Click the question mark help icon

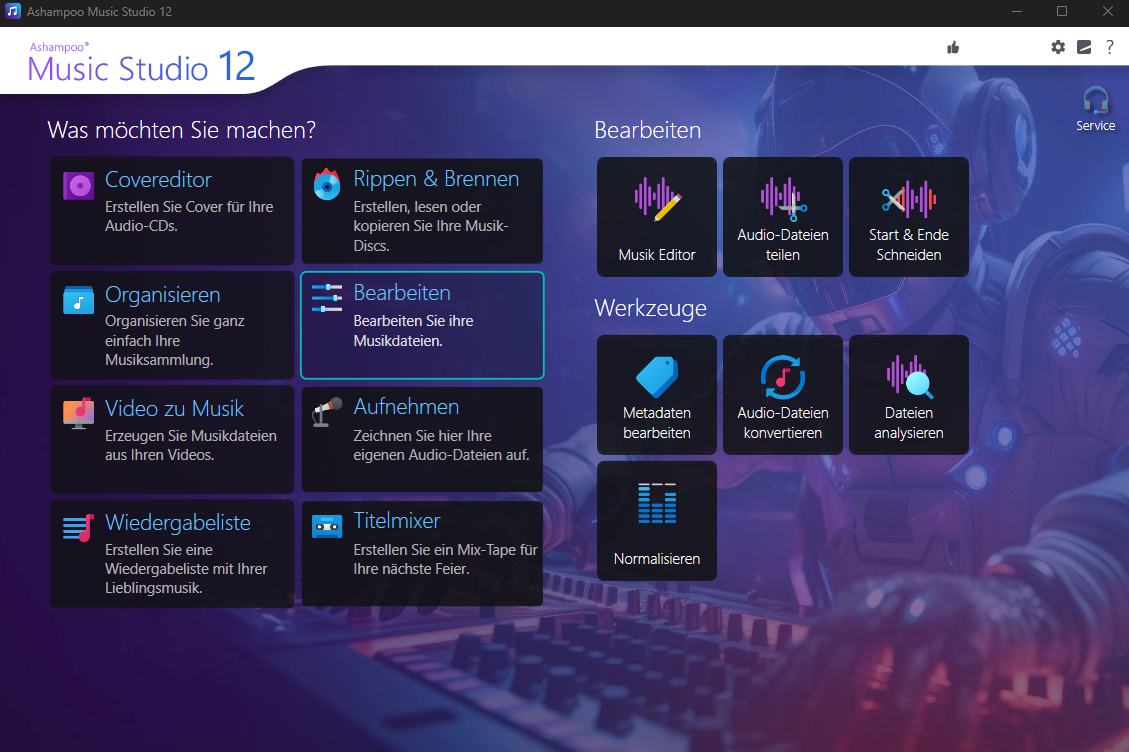point(1109,47)
